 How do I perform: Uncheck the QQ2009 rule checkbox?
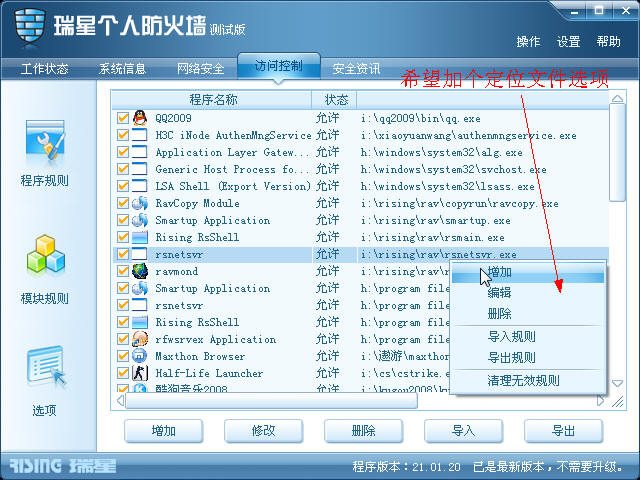123,118
